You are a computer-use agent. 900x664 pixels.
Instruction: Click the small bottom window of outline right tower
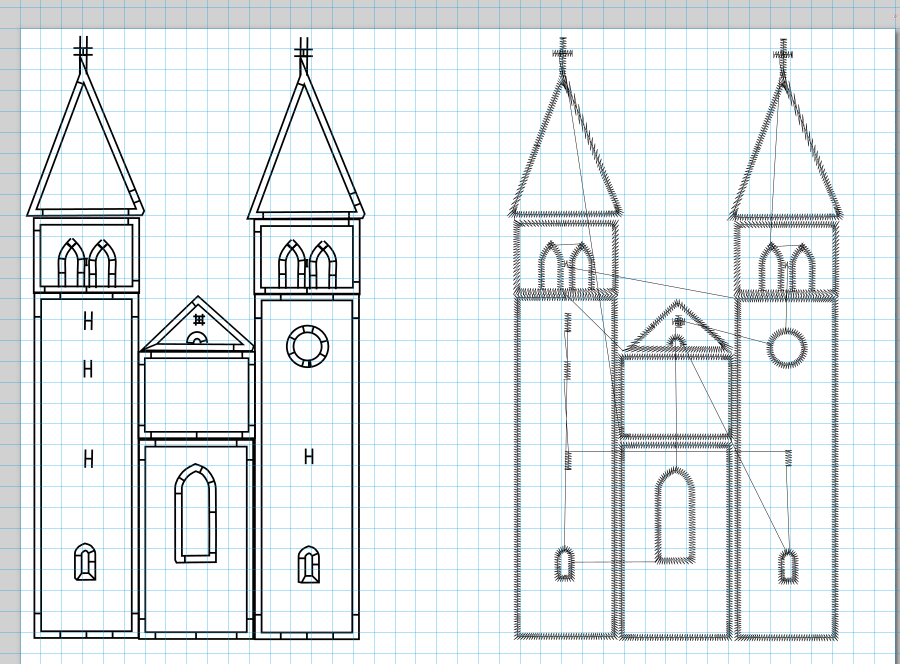[x=309, y=564]
